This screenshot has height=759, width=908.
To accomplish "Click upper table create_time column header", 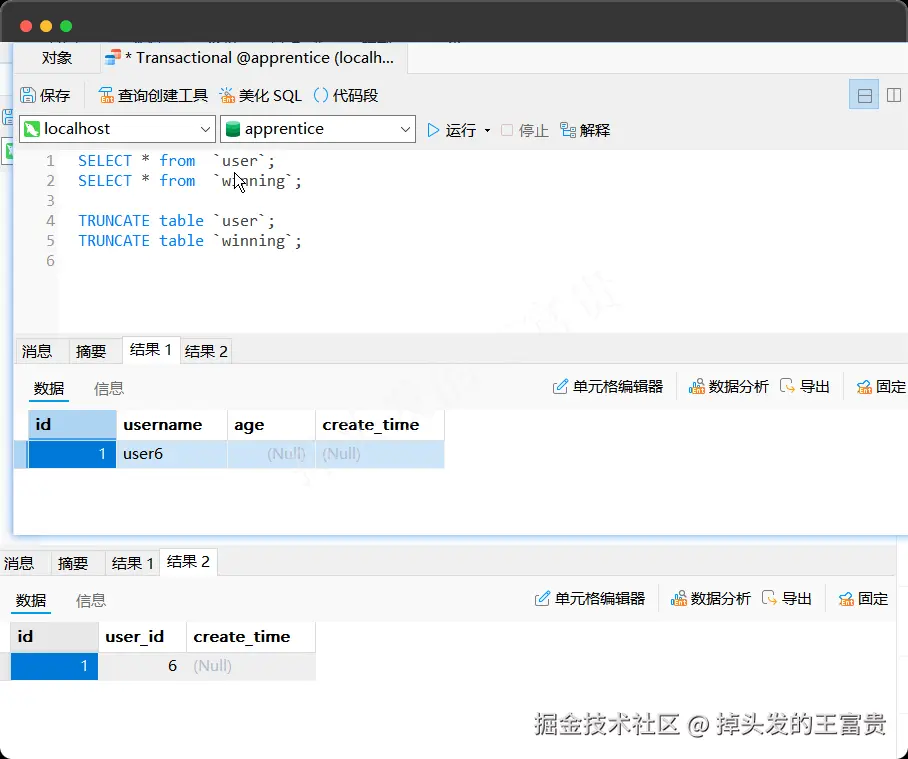I will [380, 425].
